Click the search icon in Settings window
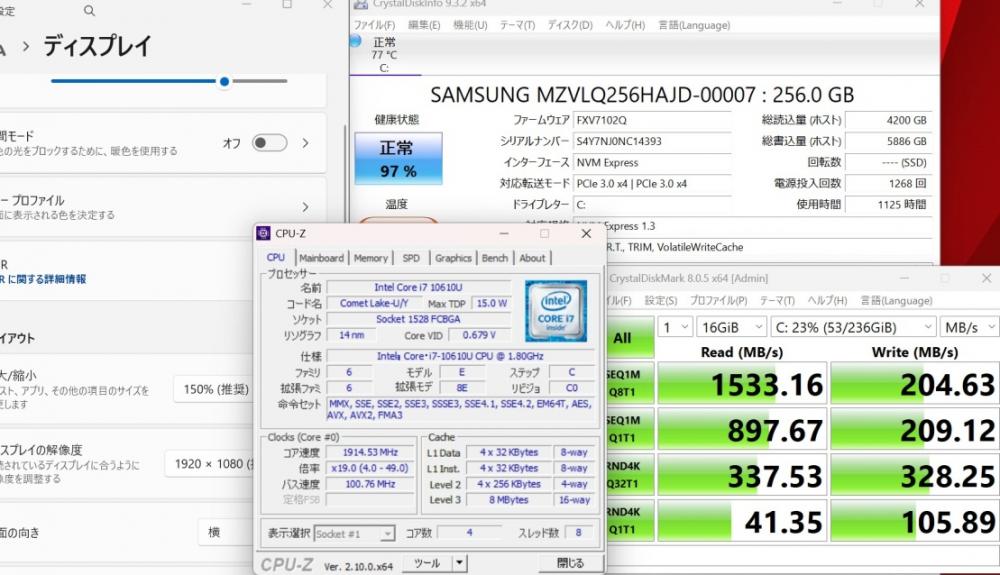 pyautogui.click(x=89, y=10)
